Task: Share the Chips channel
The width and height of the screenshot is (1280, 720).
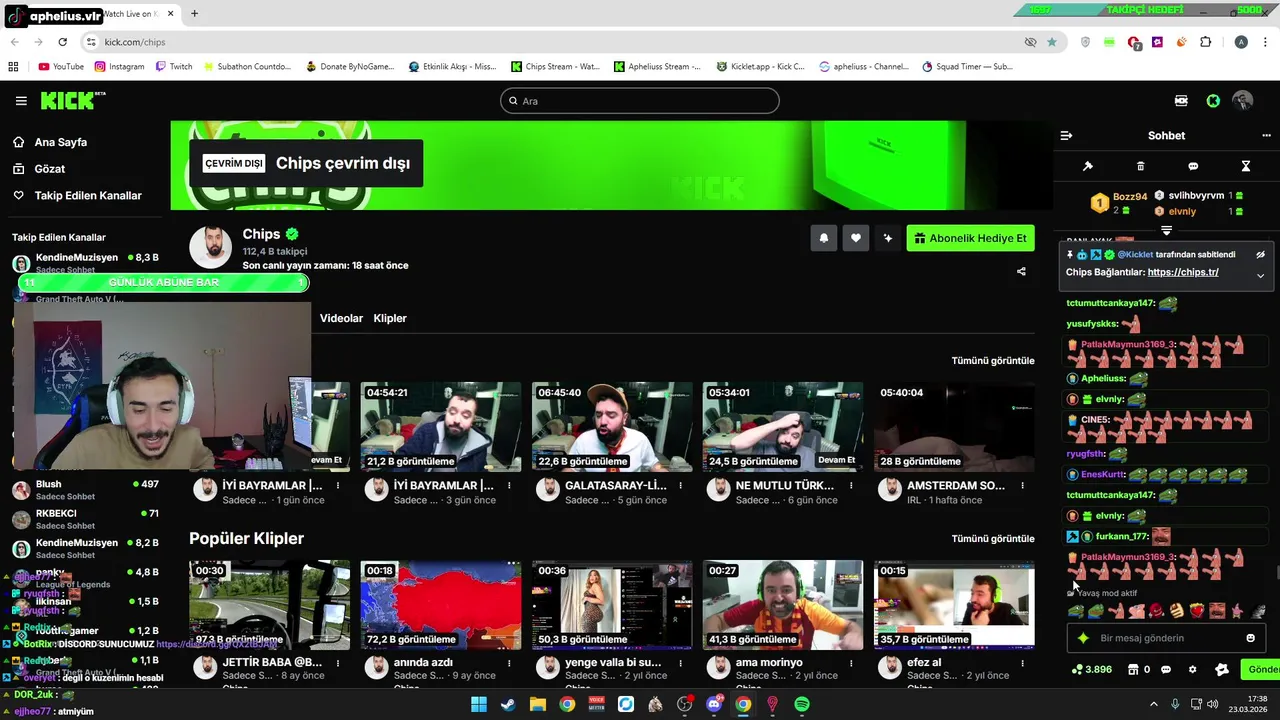Action: tap(1021, 271)
